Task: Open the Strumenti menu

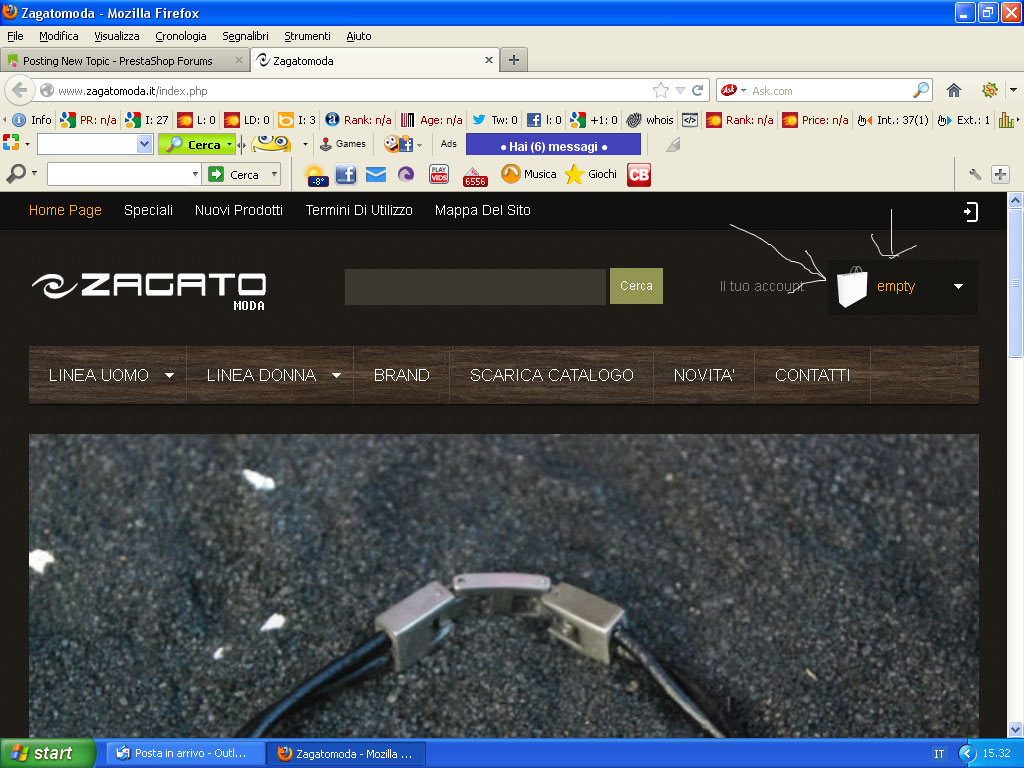Action: [x=307, y=36]
